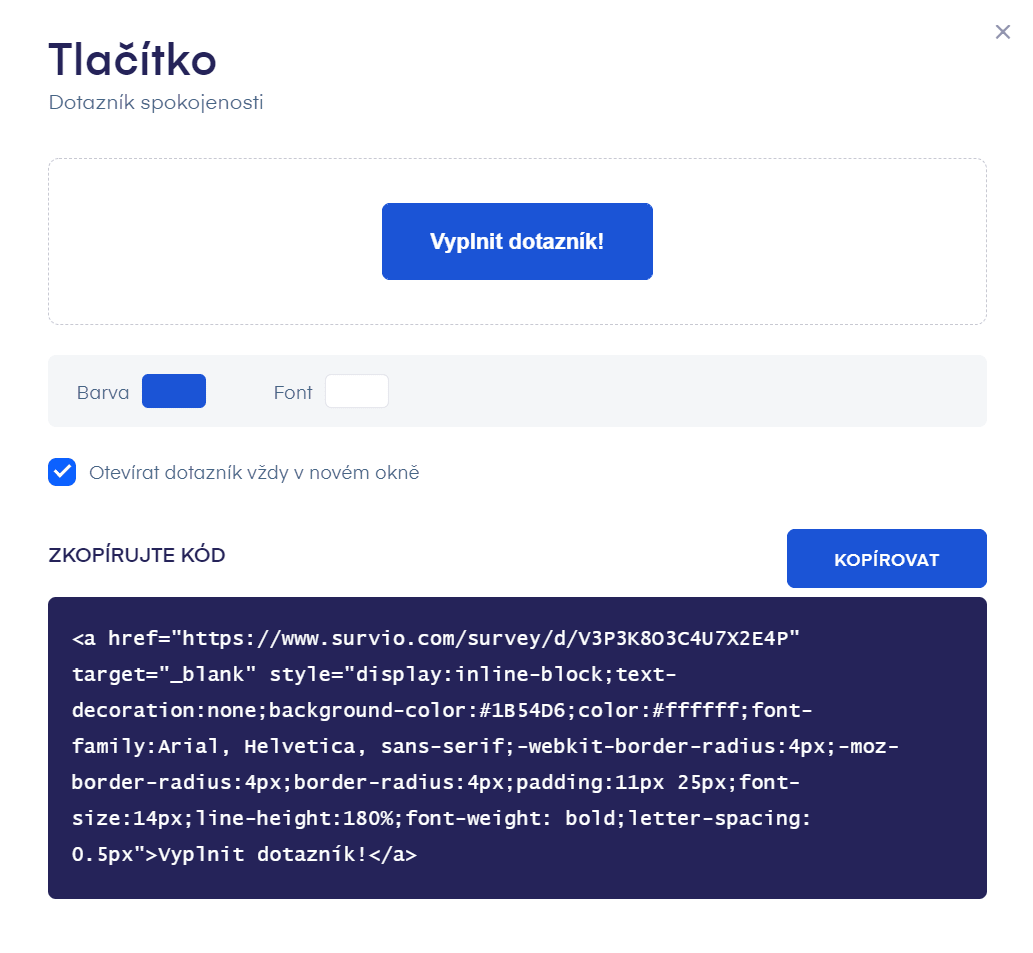This screenshot has width=1033, height=953.
Task: Click the dark code snippet panel
Action: tap(517, 745)
